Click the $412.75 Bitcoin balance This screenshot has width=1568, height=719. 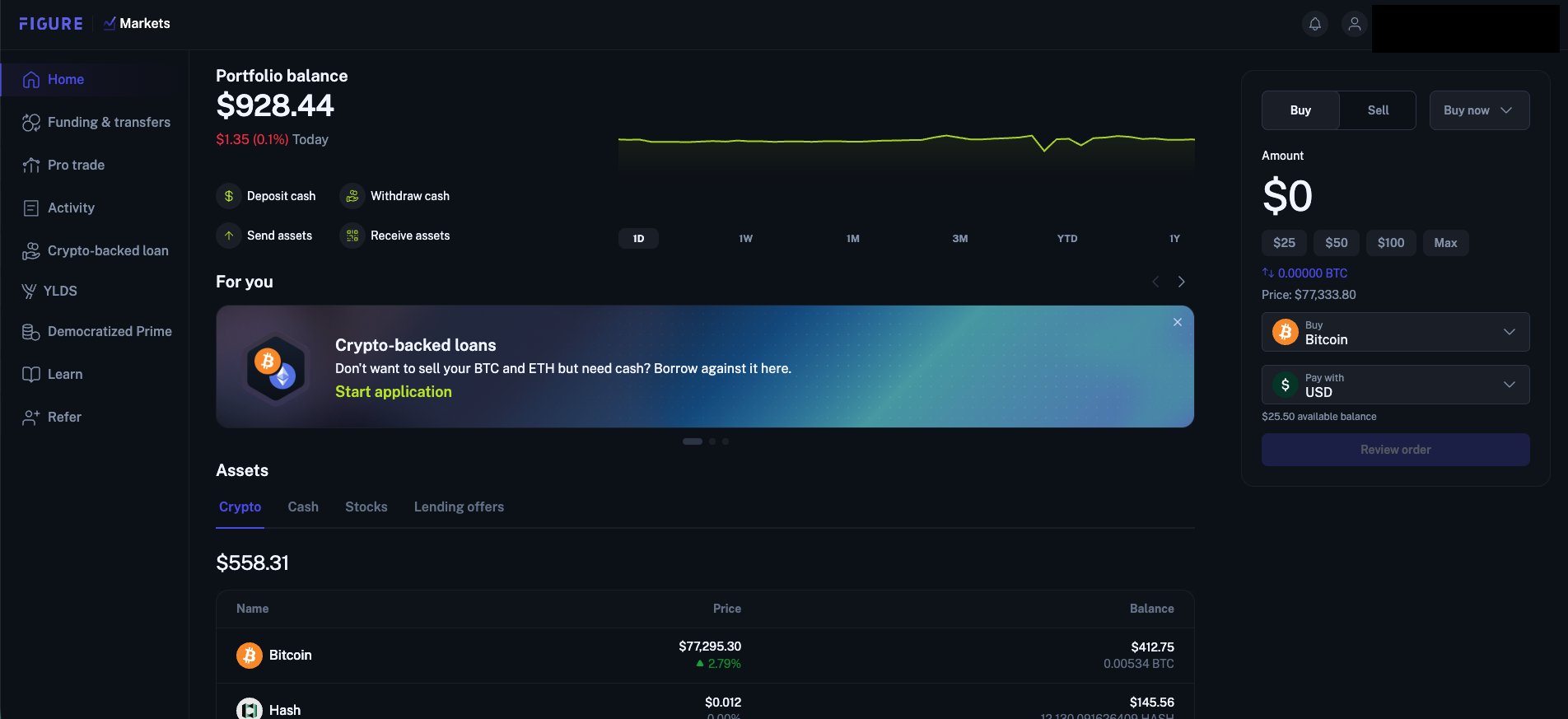1153,647
